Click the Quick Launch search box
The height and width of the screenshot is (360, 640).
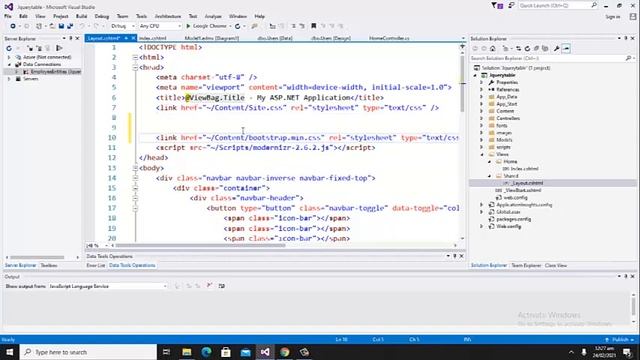click(x=558, y=5)
